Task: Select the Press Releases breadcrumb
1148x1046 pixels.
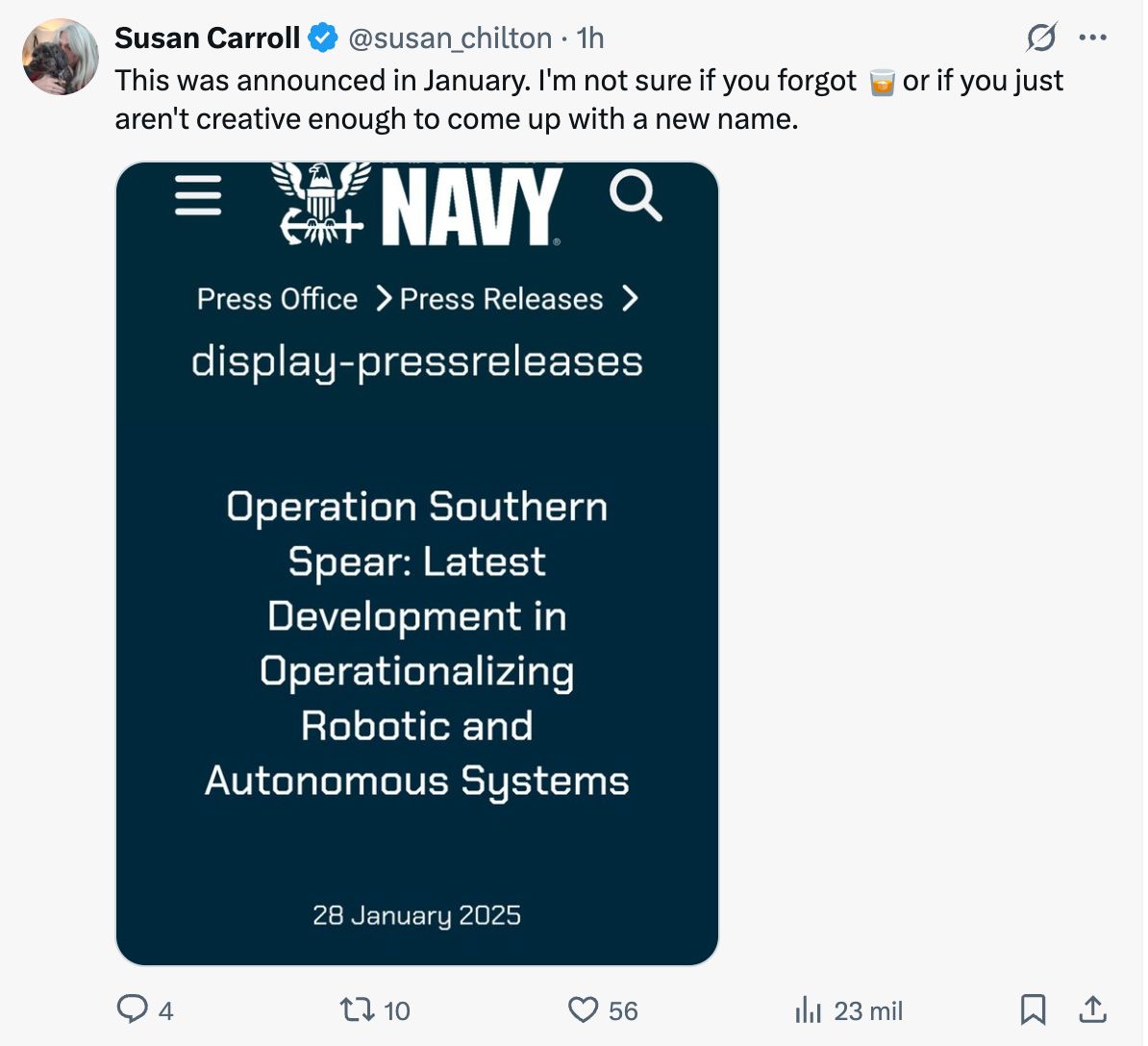Action: point(501,299)
